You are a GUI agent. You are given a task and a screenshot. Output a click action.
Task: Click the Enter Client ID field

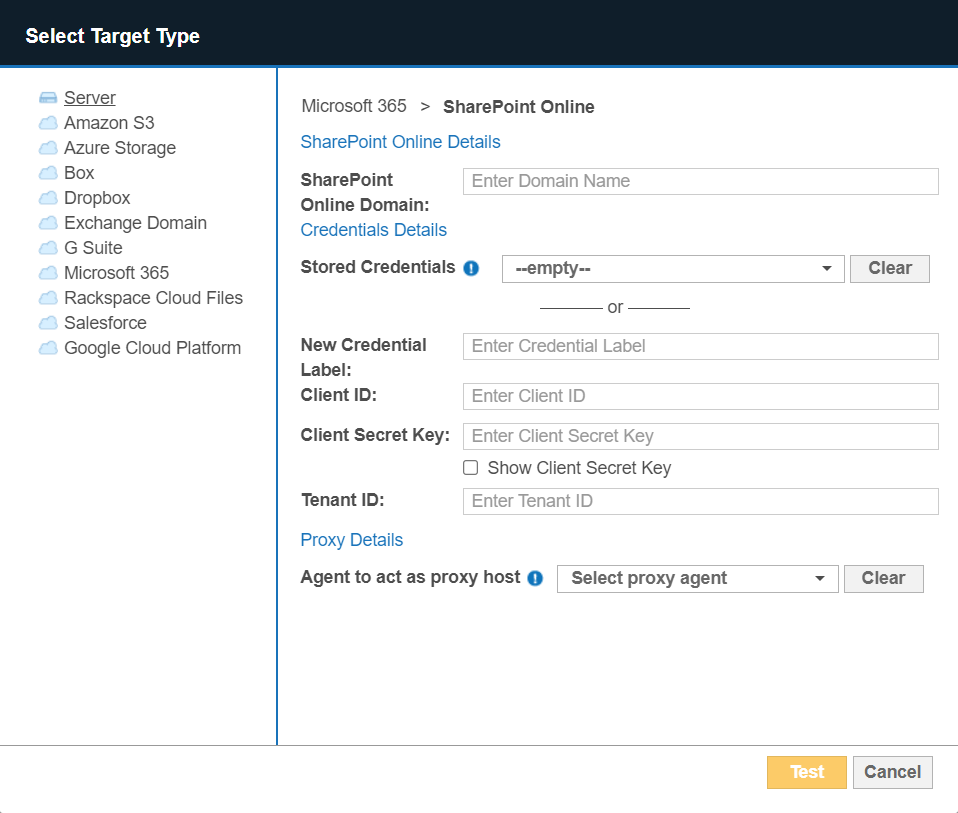(x=699, y=396)
